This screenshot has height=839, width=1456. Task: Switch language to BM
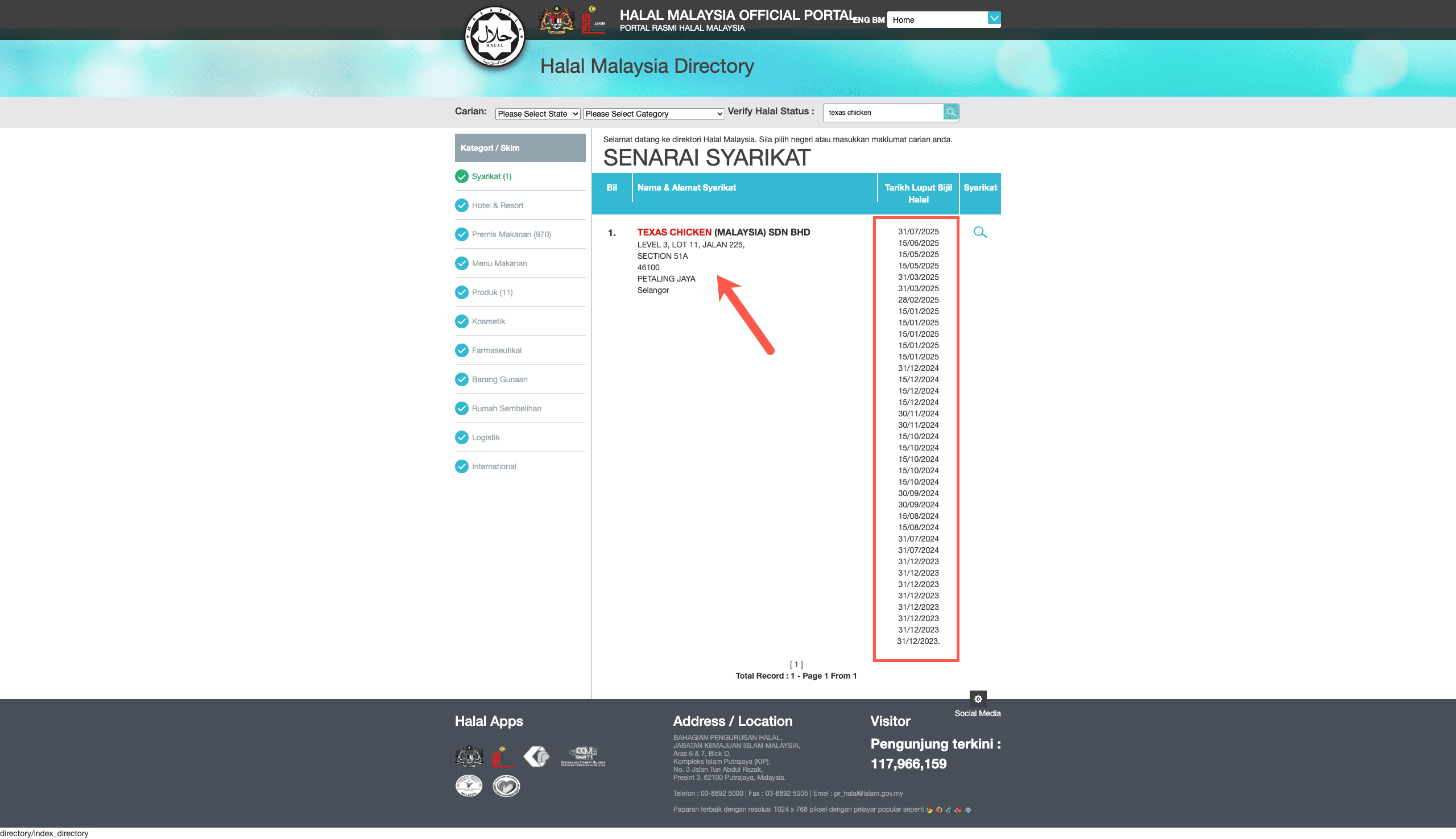(x=878, y=20)
